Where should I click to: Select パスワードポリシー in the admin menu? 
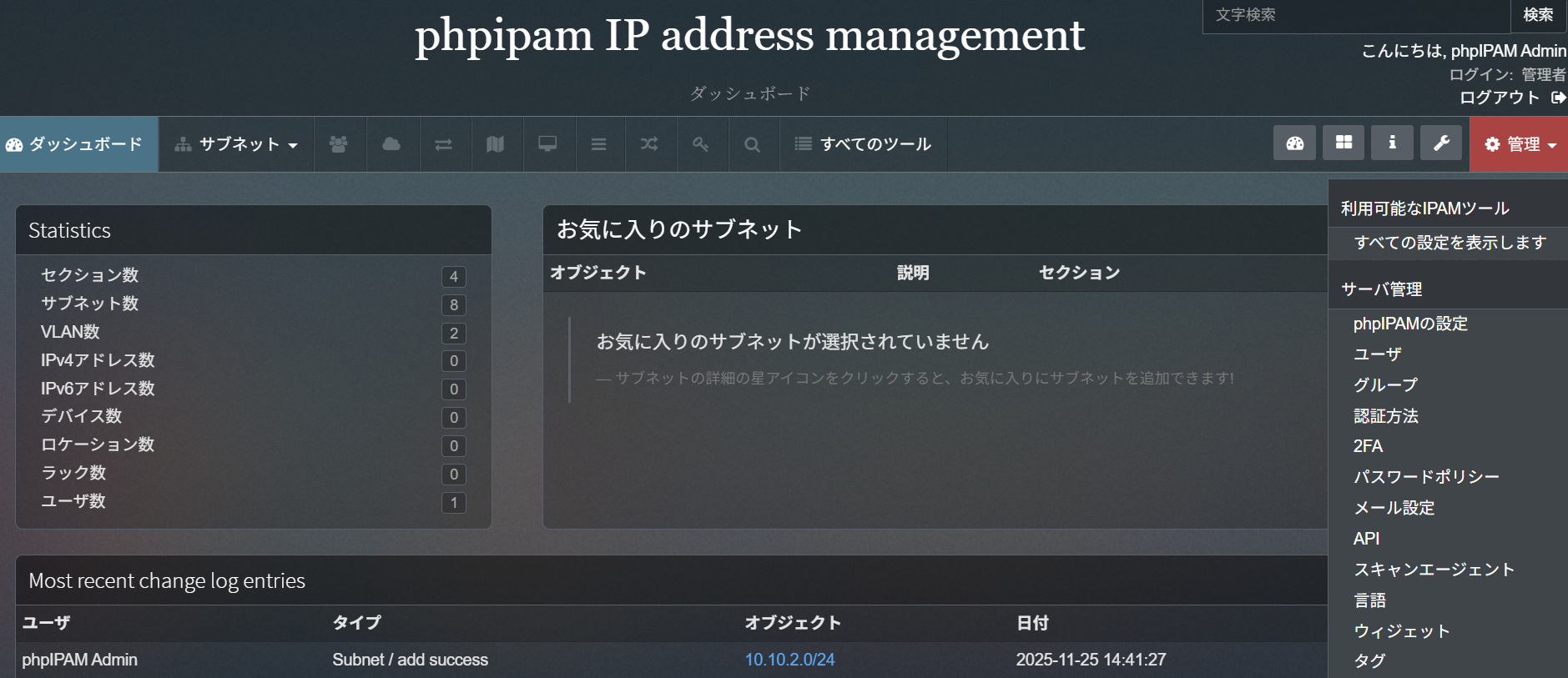1426,477
